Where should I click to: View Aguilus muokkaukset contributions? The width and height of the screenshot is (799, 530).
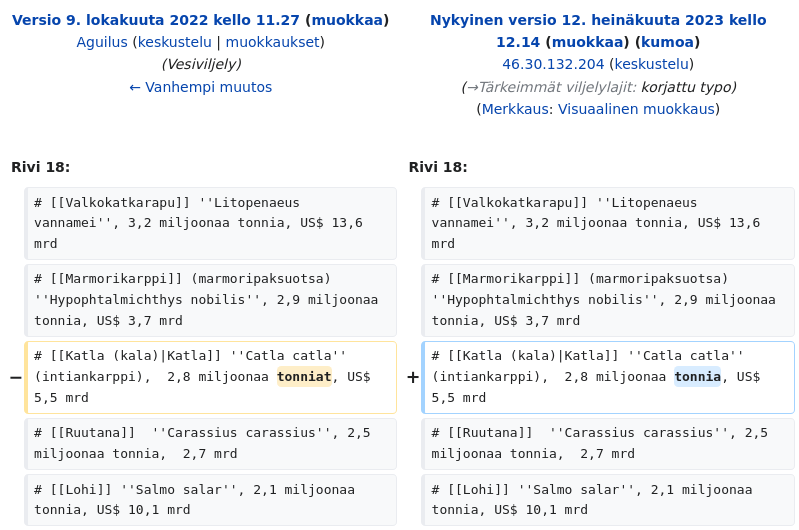click(x=273, y=42)
